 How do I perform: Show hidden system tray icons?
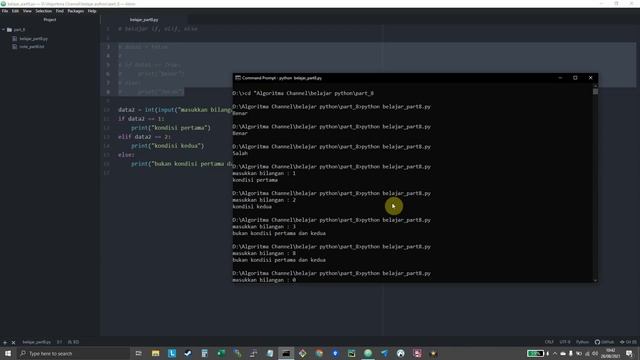555,353
